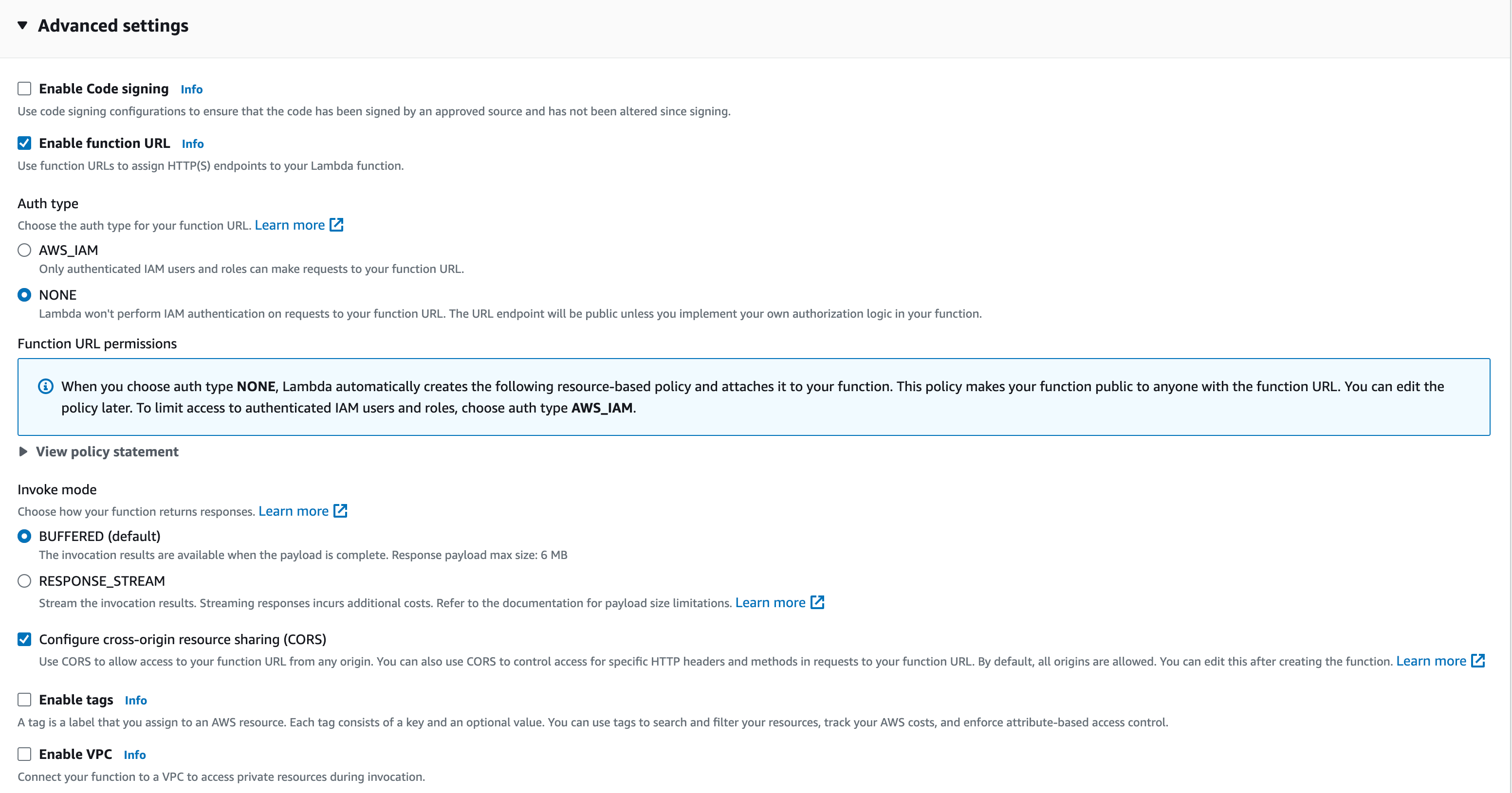Disable Configure cross-origin resource sharing checkbox

click(x=24, y=639)
